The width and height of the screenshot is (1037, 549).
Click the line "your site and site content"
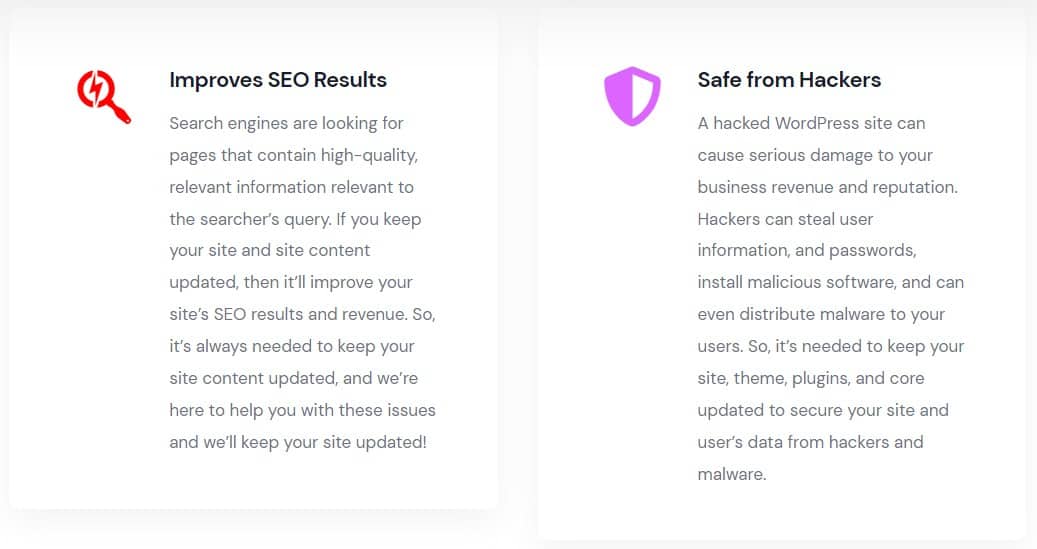[x=270, y=250]
